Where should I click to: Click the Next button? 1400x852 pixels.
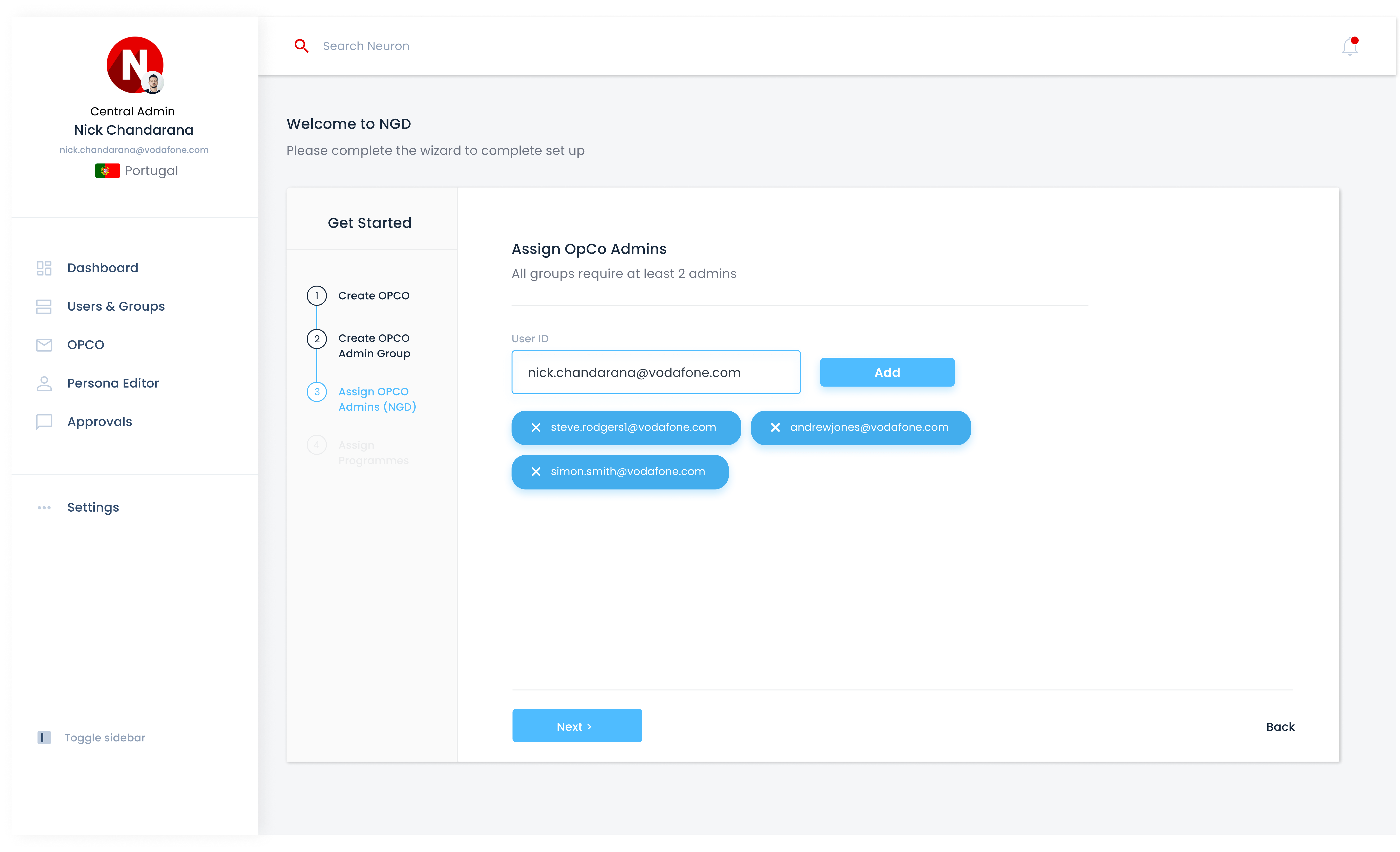[x=577, y=726]
